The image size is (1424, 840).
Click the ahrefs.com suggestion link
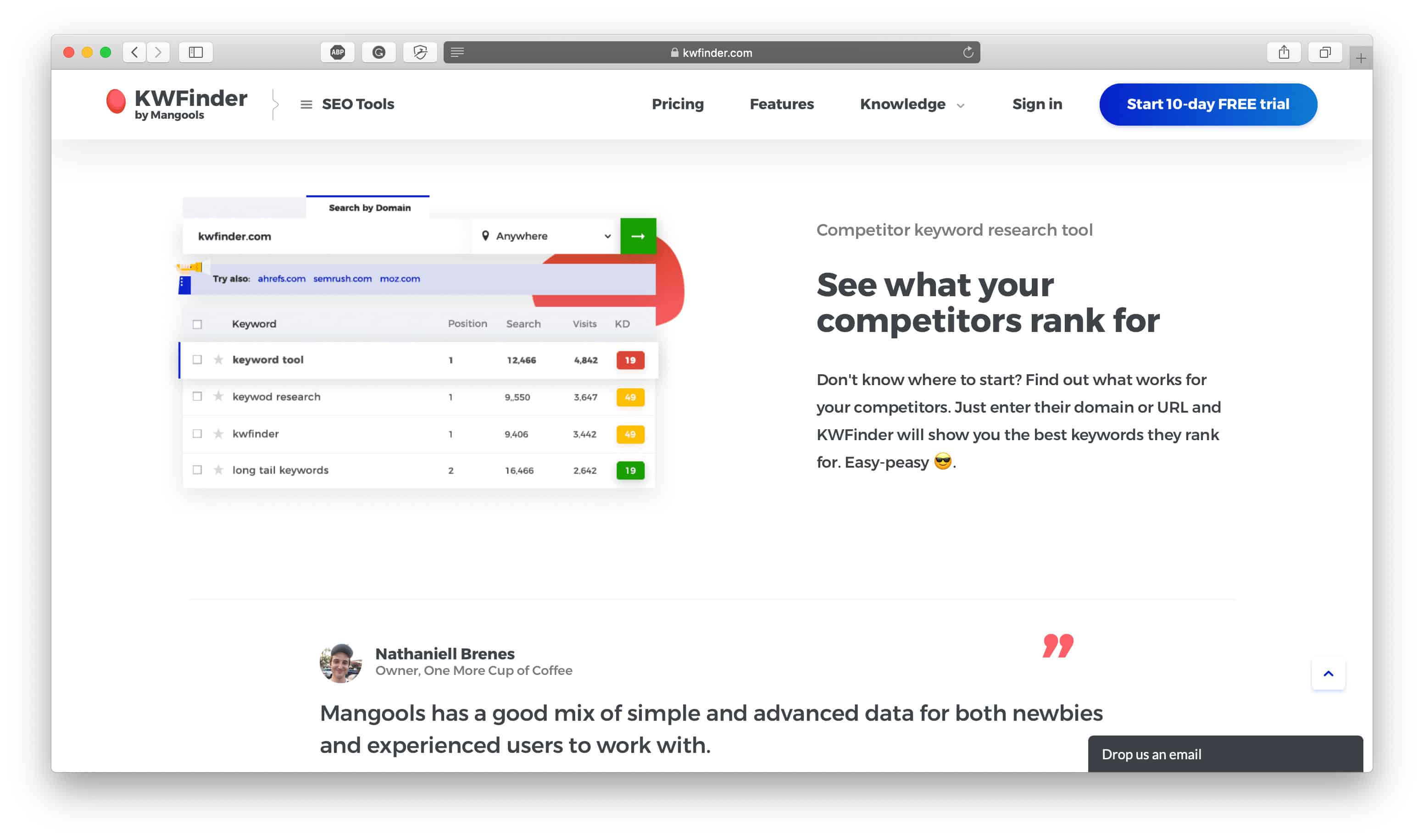tap(281, 278)
